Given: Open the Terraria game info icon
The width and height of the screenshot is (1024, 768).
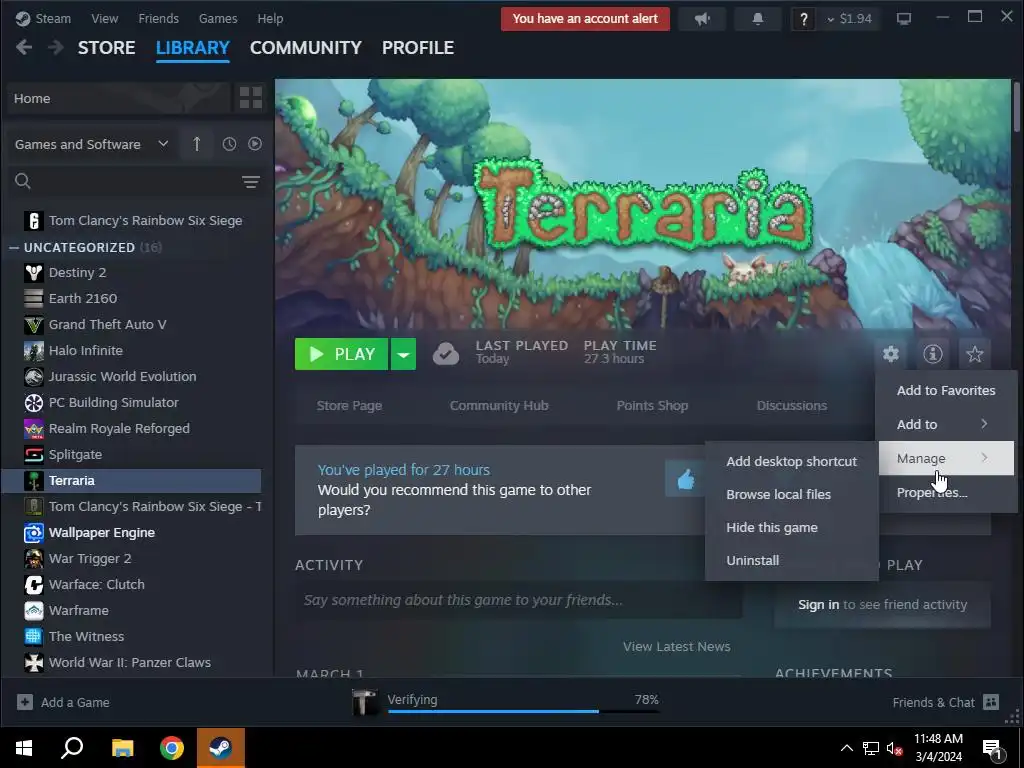Looking at the screenshot, I should pyautogui.click(x=933, y=354).
